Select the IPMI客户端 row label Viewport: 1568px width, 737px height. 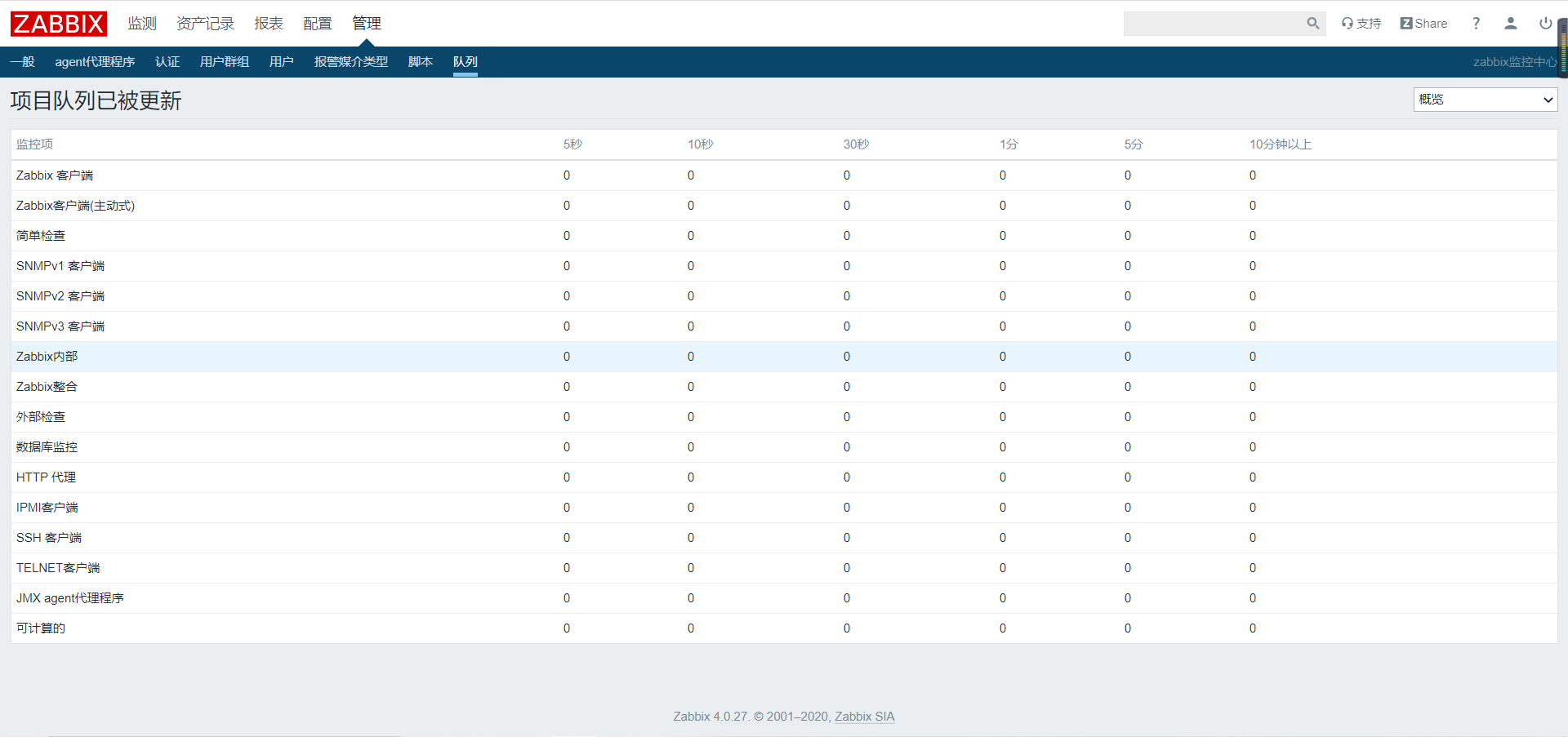tap(47, 508)
